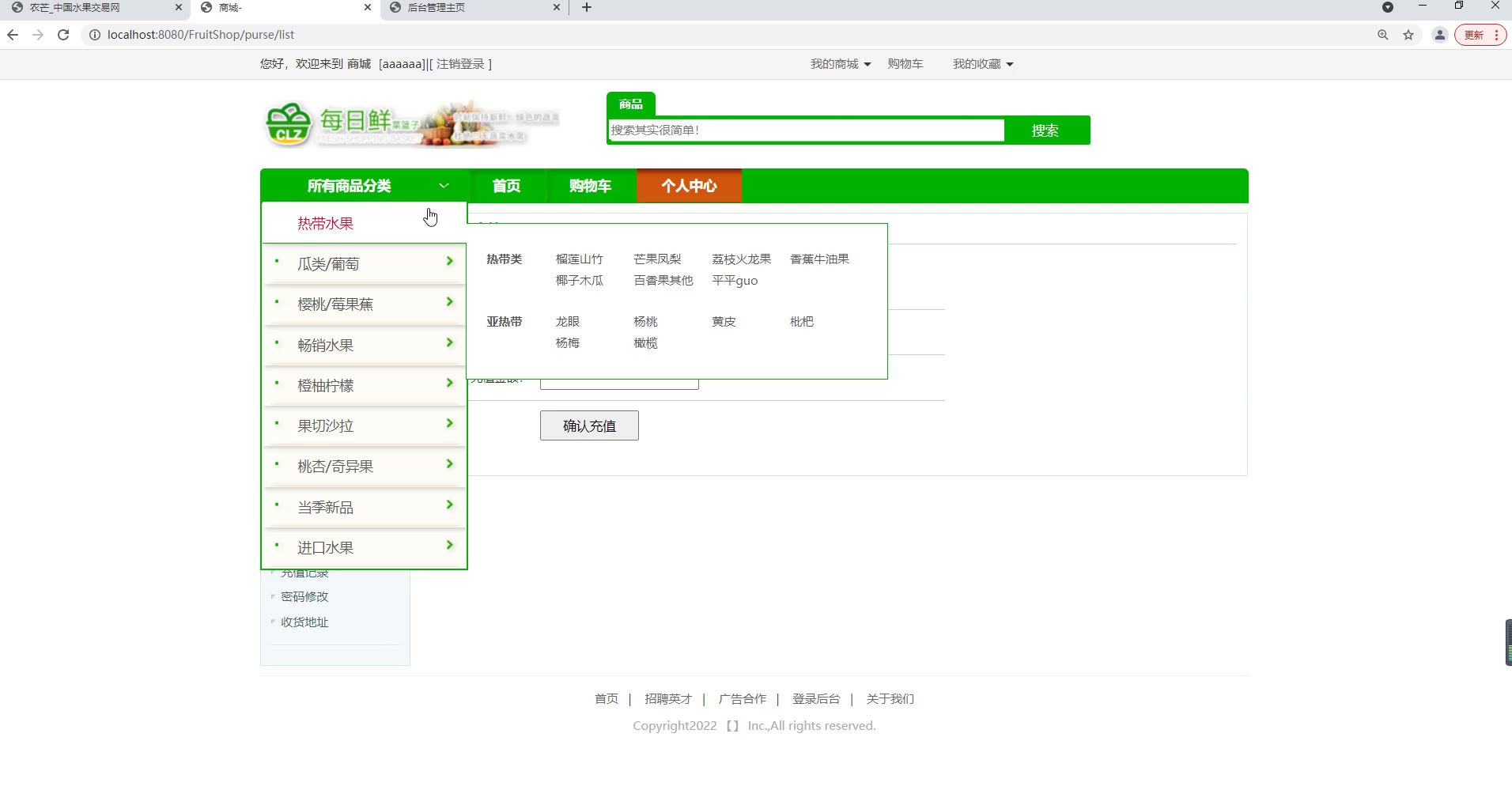This screenshot has width=1512, height=794.
Task: Open the 个人中心 navigation tab
Action: click(x=689, y=186)
